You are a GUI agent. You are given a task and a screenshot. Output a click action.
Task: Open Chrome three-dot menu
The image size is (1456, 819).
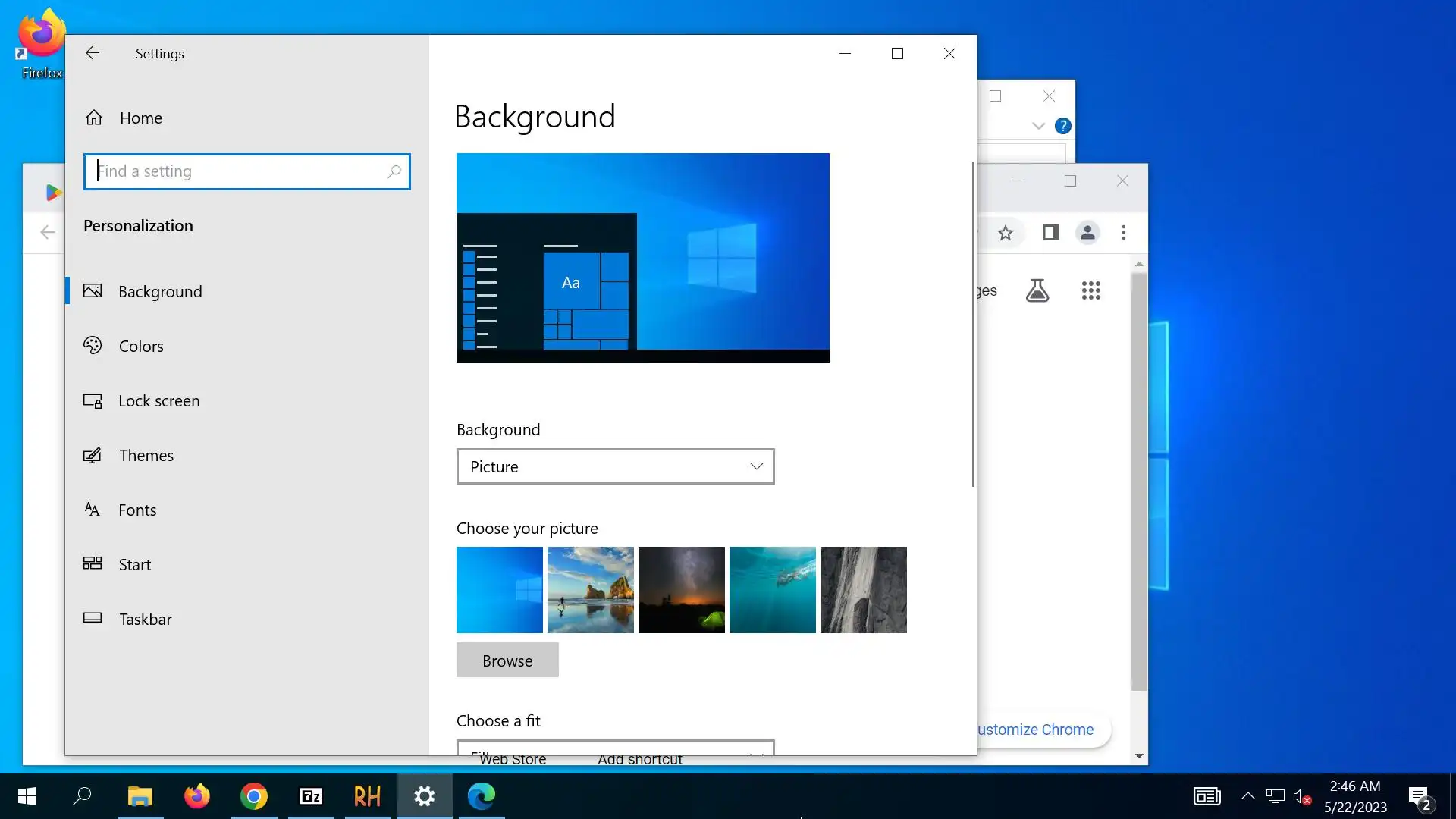point(1124,233)
